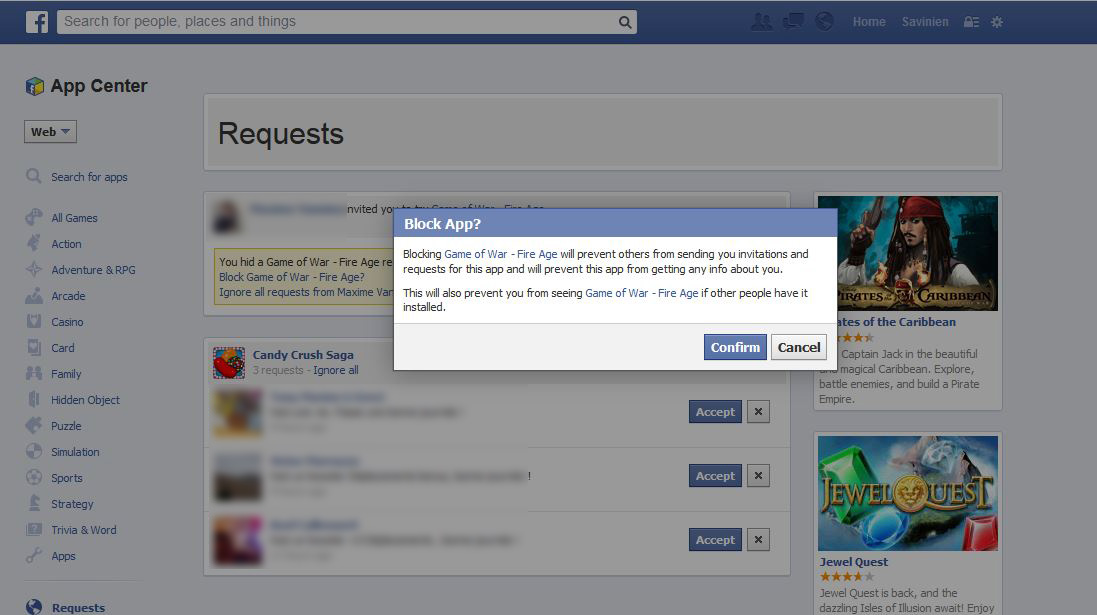Open the Savinien profile link
This screenshot has height=615, width=1097.
coord(925,22)
